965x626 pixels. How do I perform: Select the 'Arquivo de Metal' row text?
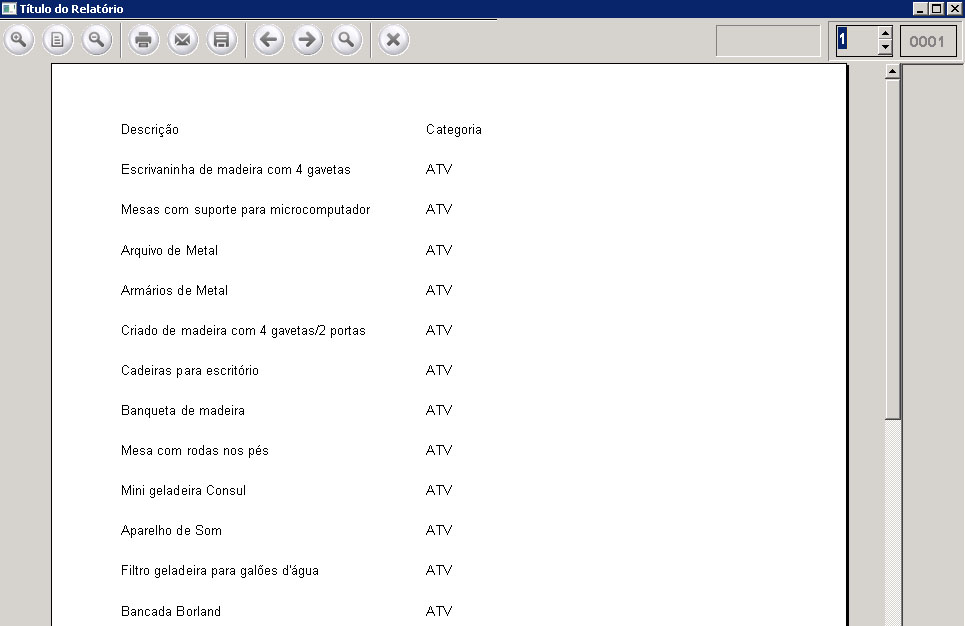(169, 251)
